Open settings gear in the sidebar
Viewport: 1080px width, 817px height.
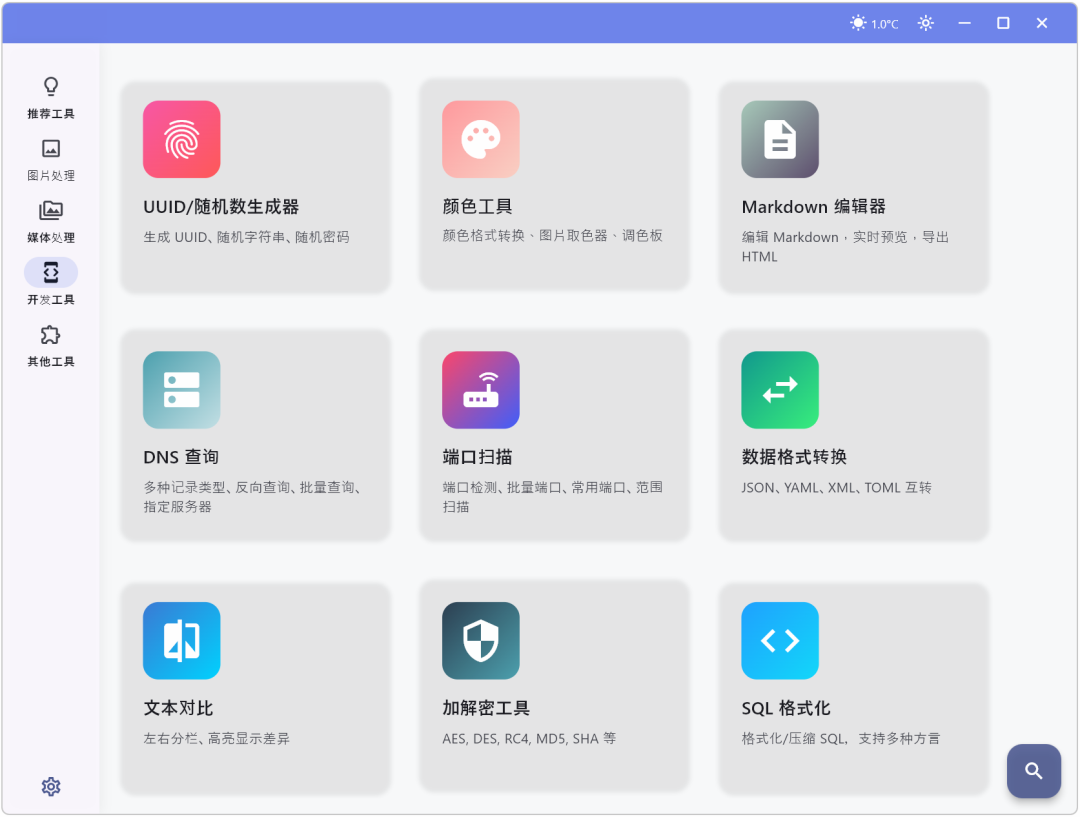pos(51,786)
